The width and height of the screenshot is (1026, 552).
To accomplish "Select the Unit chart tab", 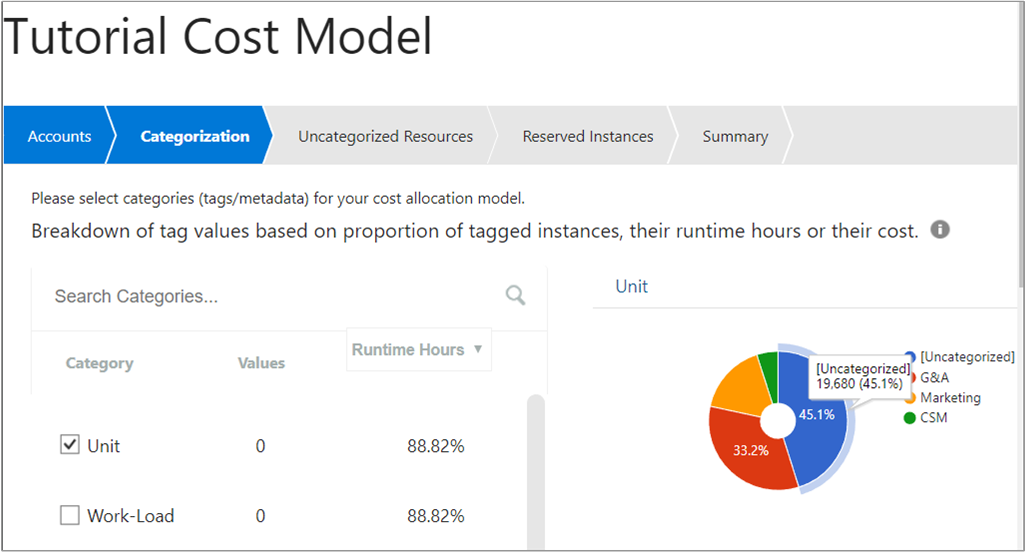I will pos(631,286).
